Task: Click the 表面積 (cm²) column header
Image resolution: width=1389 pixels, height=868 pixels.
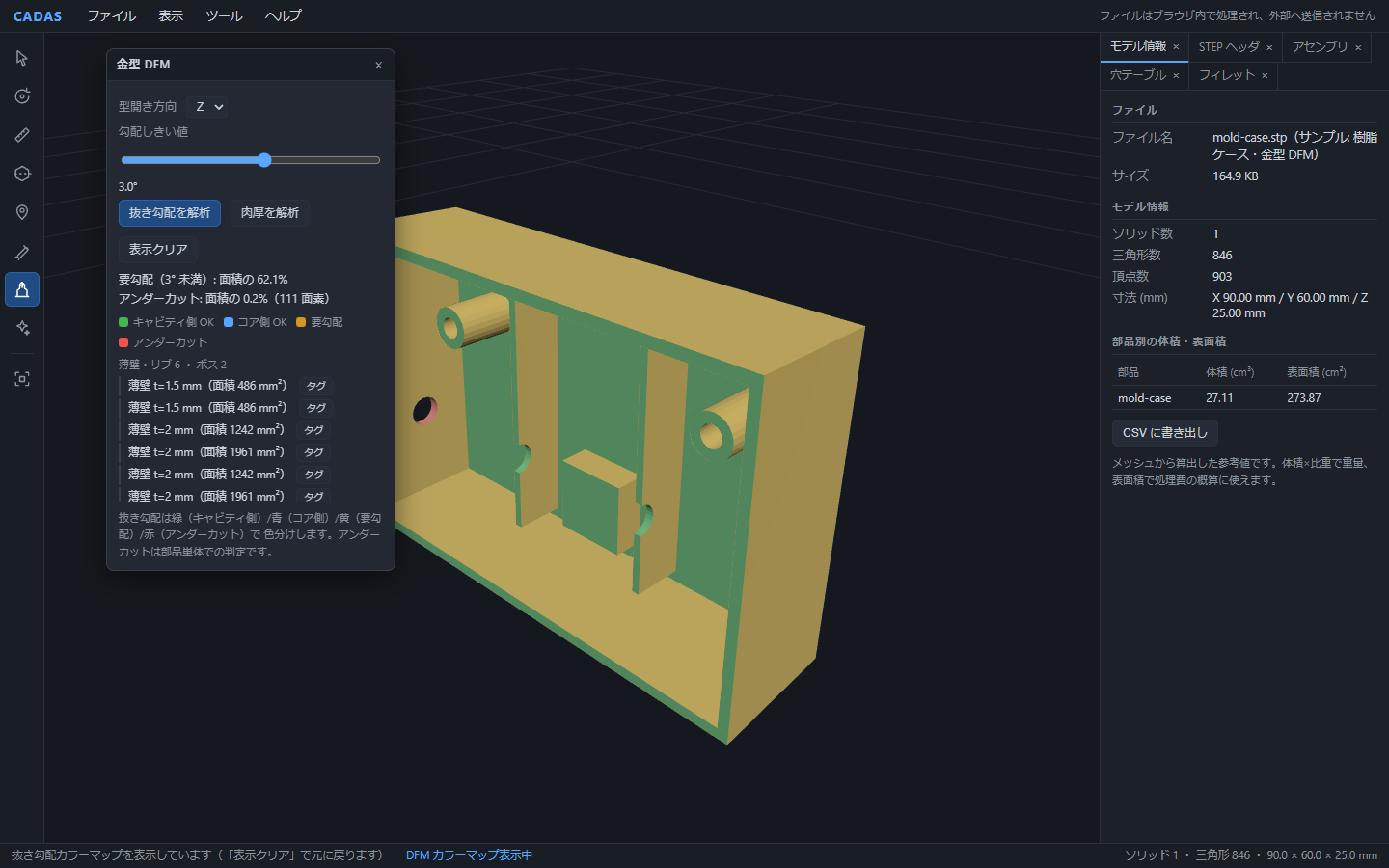Action: [x=1317, y=372]
